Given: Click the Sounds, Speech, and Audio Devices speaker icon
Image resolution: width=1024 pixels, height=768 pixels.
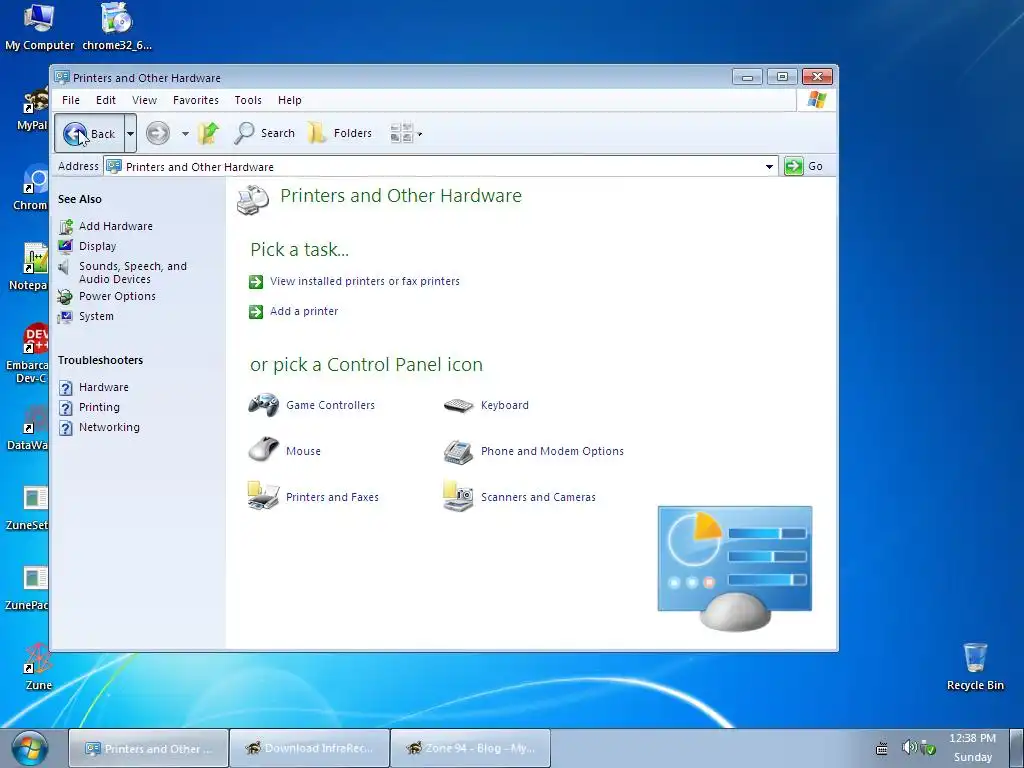Looking at the screenshot, I should click(x=64, y=266).
